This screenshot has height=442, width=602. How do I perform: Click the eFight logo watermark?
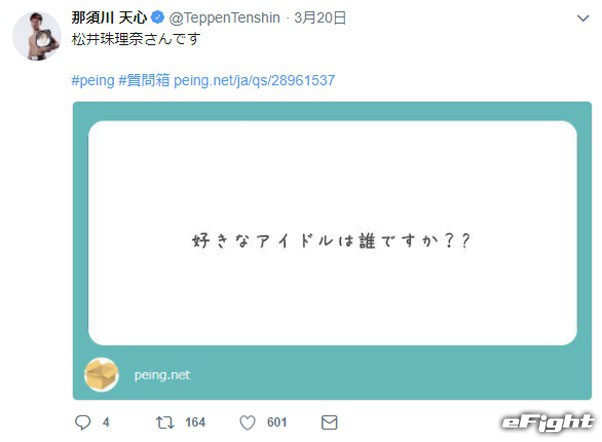coord(549,421)
